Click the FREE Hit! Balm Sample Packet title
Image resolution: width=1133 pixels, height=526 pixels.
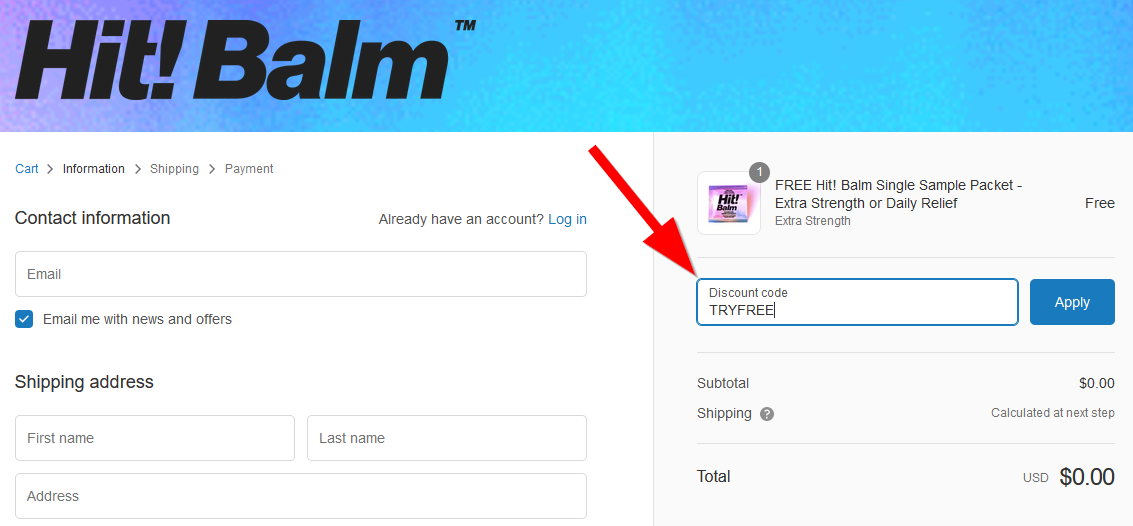click(x=899, y=194)
